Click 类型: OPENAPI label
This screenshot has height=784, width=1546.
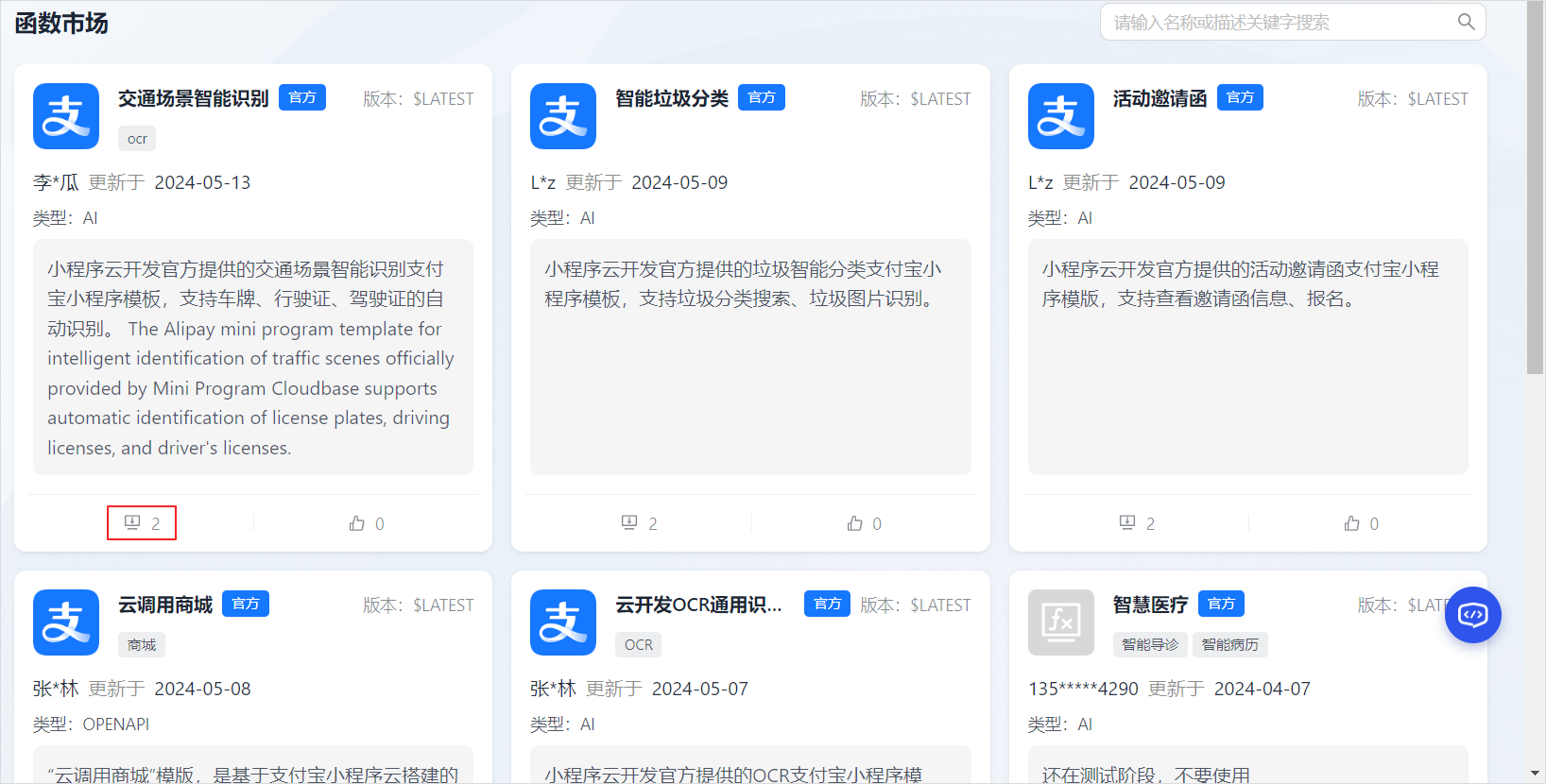91,724
